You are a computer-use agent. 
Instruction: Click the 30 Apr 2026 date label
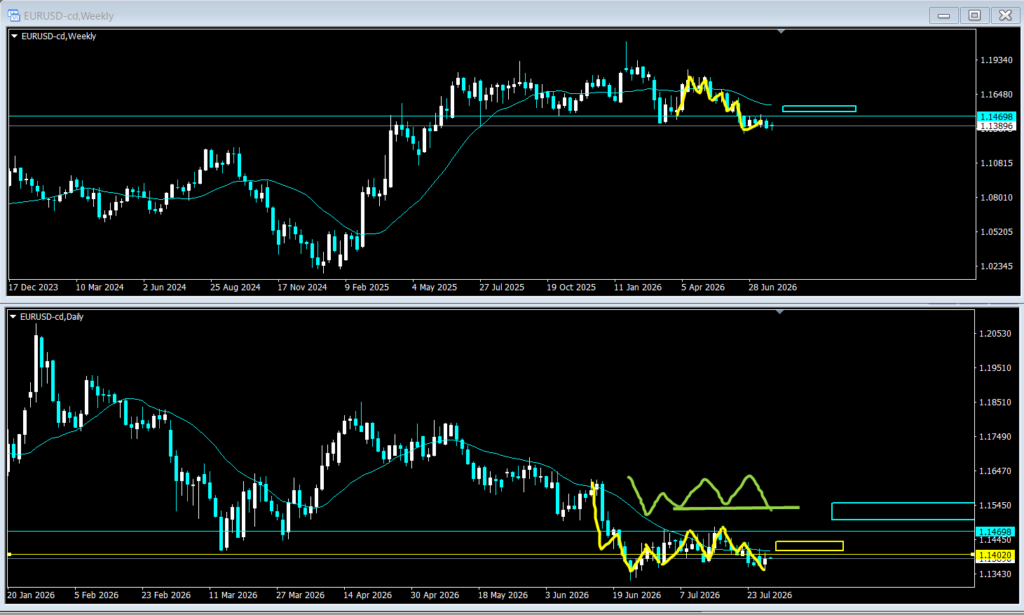point(435,595)
